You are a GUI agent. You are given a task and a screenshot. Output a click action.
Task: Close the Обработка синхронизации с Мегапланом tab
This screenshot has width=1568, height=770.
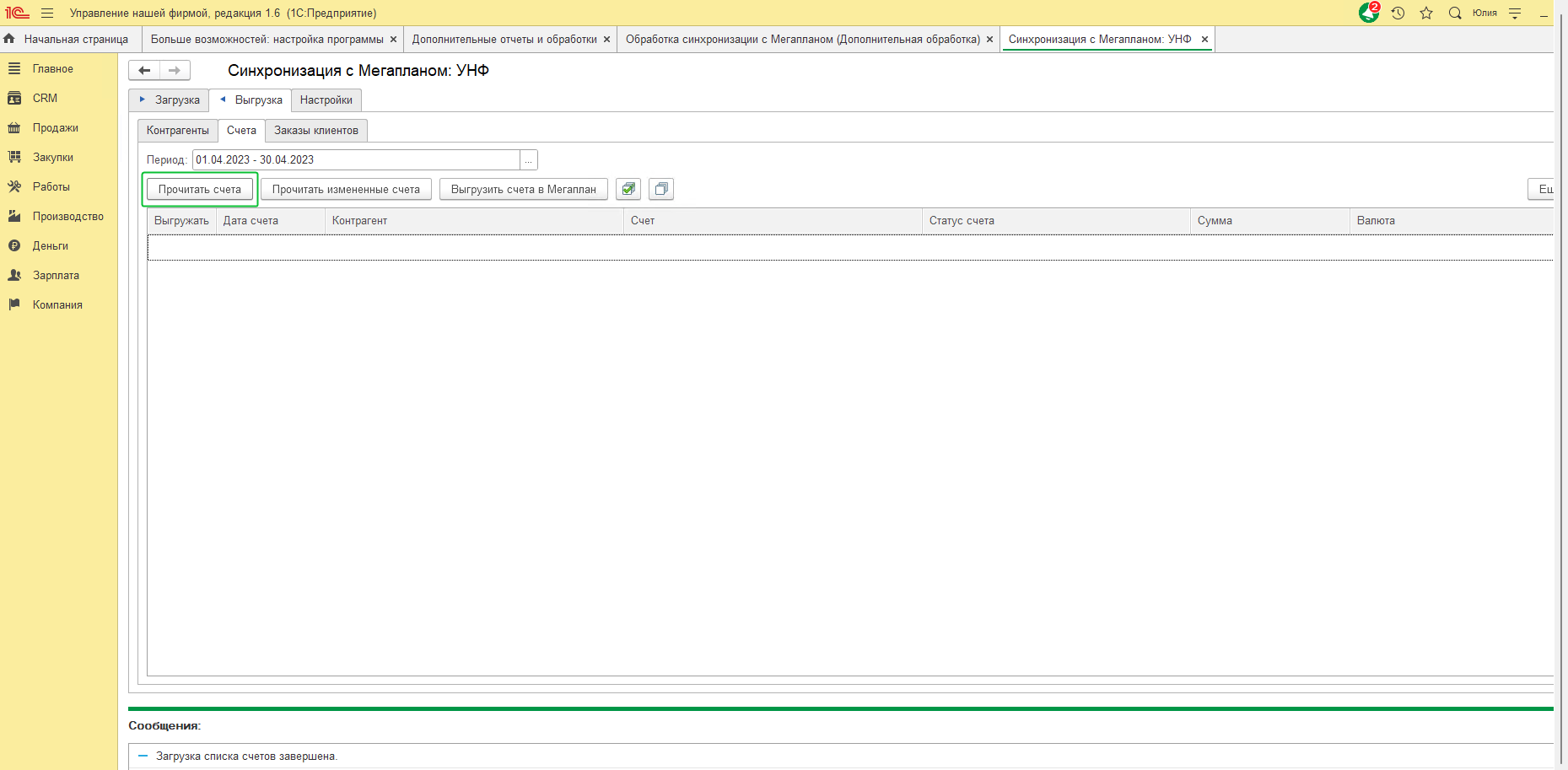point(989,39)
